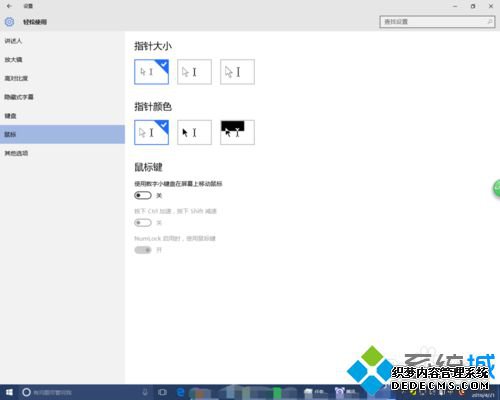Click the Cortana circle icon on the taskbar
This screenshot has width=500, height=400.
[x=26, y=392]
